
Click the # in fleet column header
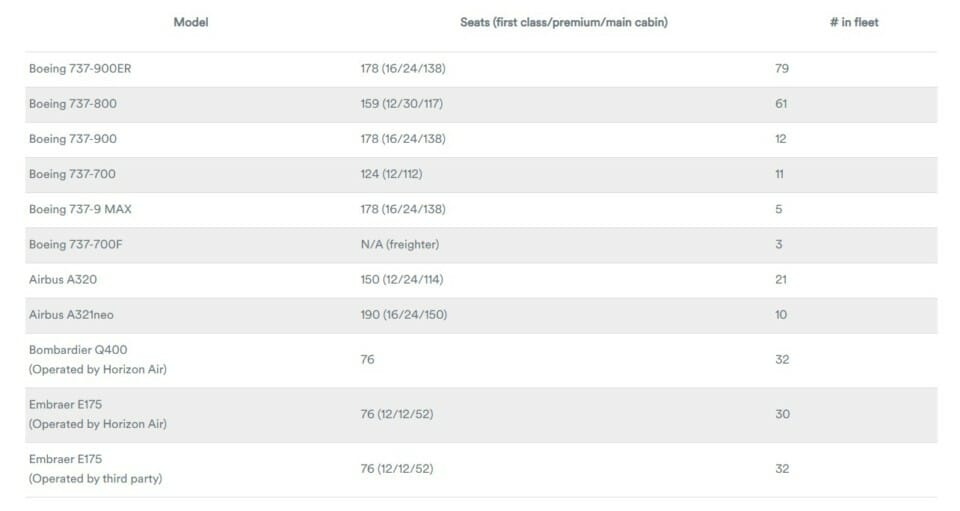coord(854,23)
